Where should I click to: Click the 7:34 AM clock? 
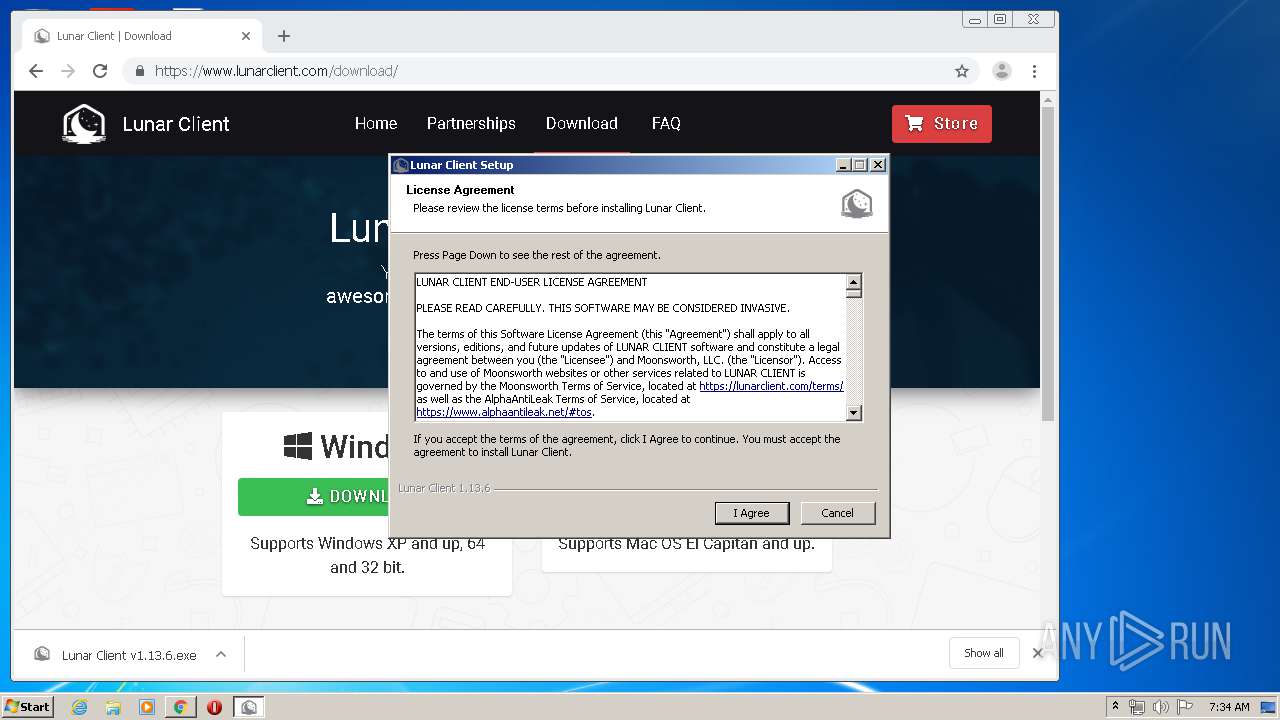tap(1229, 707)
